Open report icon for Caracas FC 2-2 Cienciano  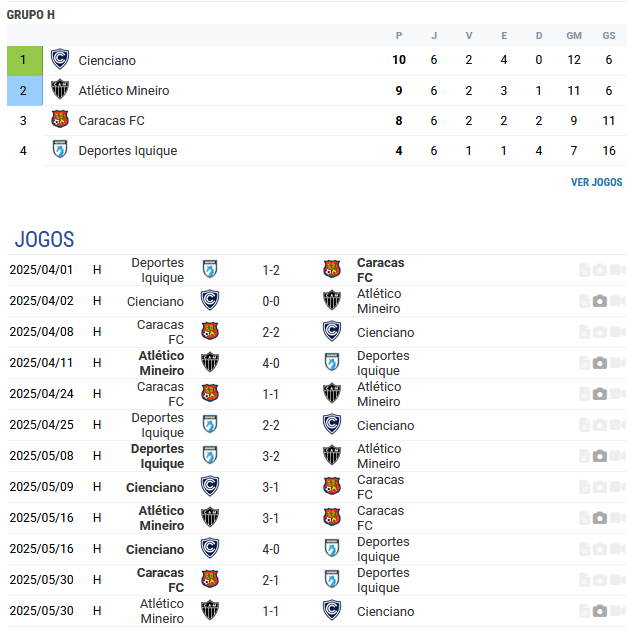[x=584, y=332]
